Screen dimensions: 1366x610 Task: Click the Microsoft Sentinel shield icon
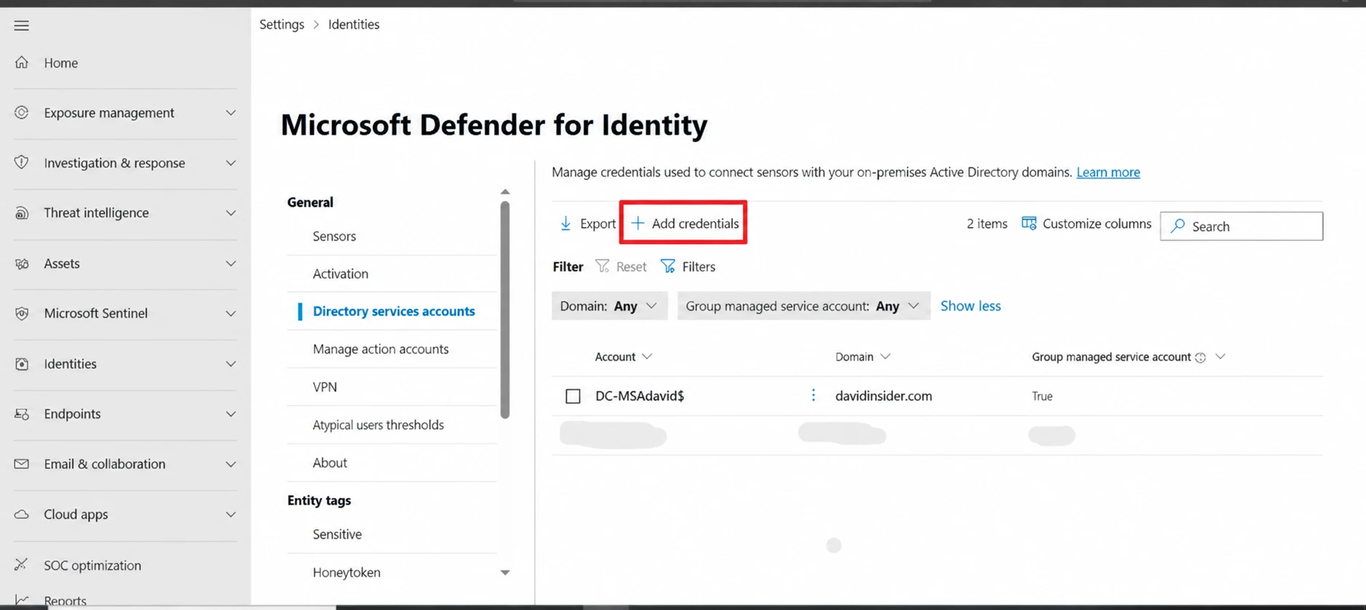[22, 314]
